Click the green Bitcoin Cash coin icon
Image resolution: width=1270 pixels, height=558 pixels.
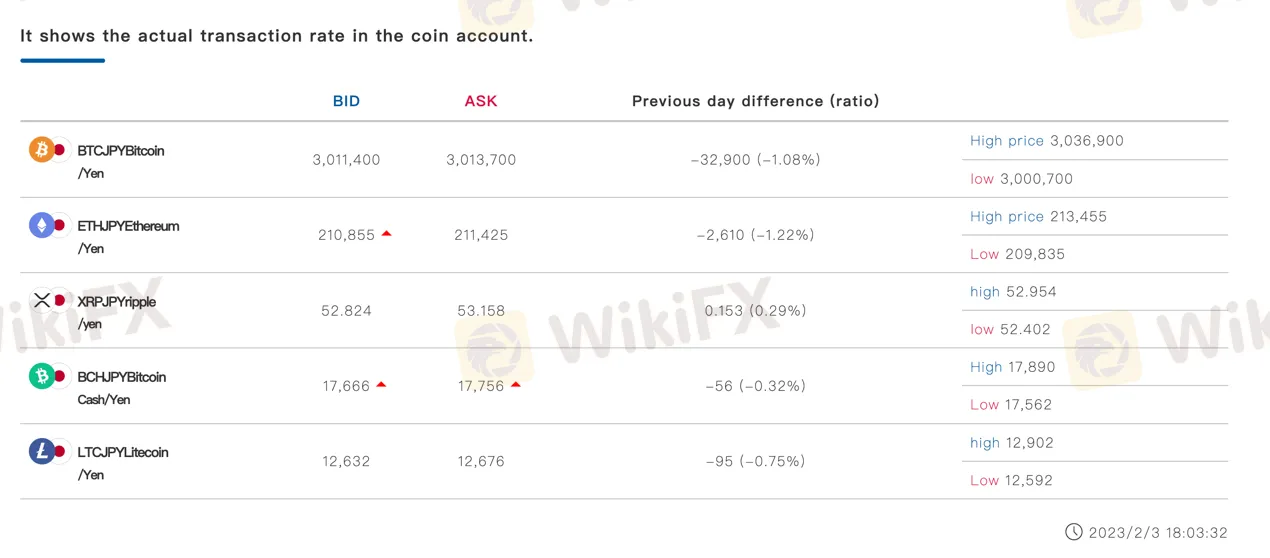(42, 376)
